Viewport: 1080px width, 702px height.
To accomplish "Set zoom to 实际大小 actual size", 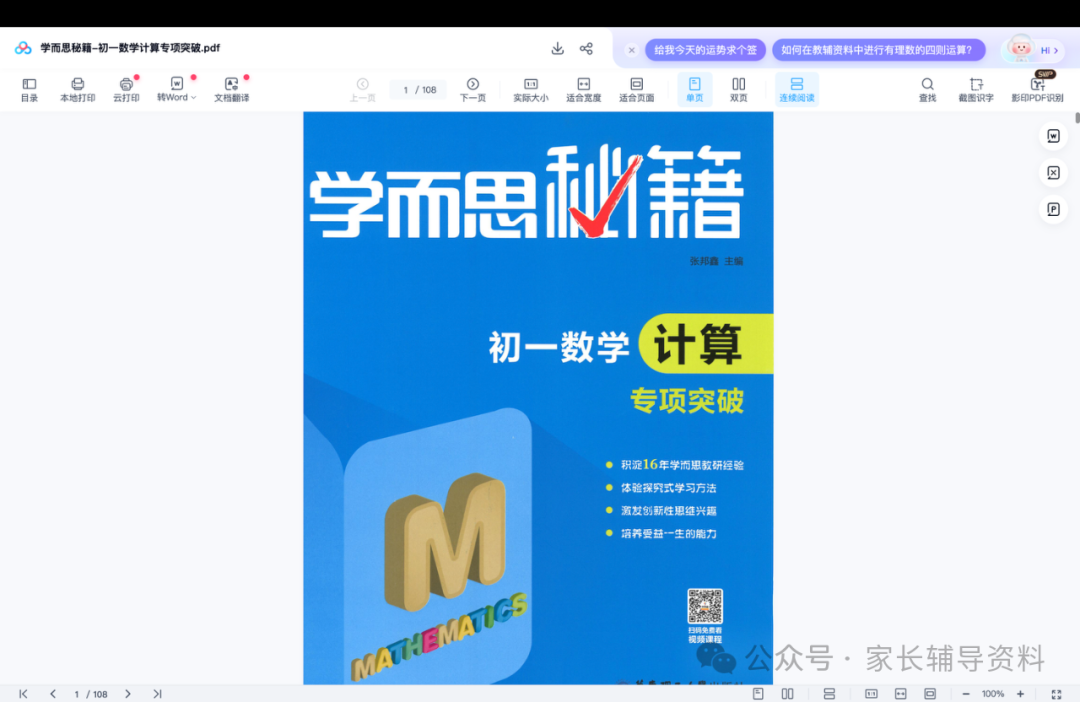I will point(530,90).
